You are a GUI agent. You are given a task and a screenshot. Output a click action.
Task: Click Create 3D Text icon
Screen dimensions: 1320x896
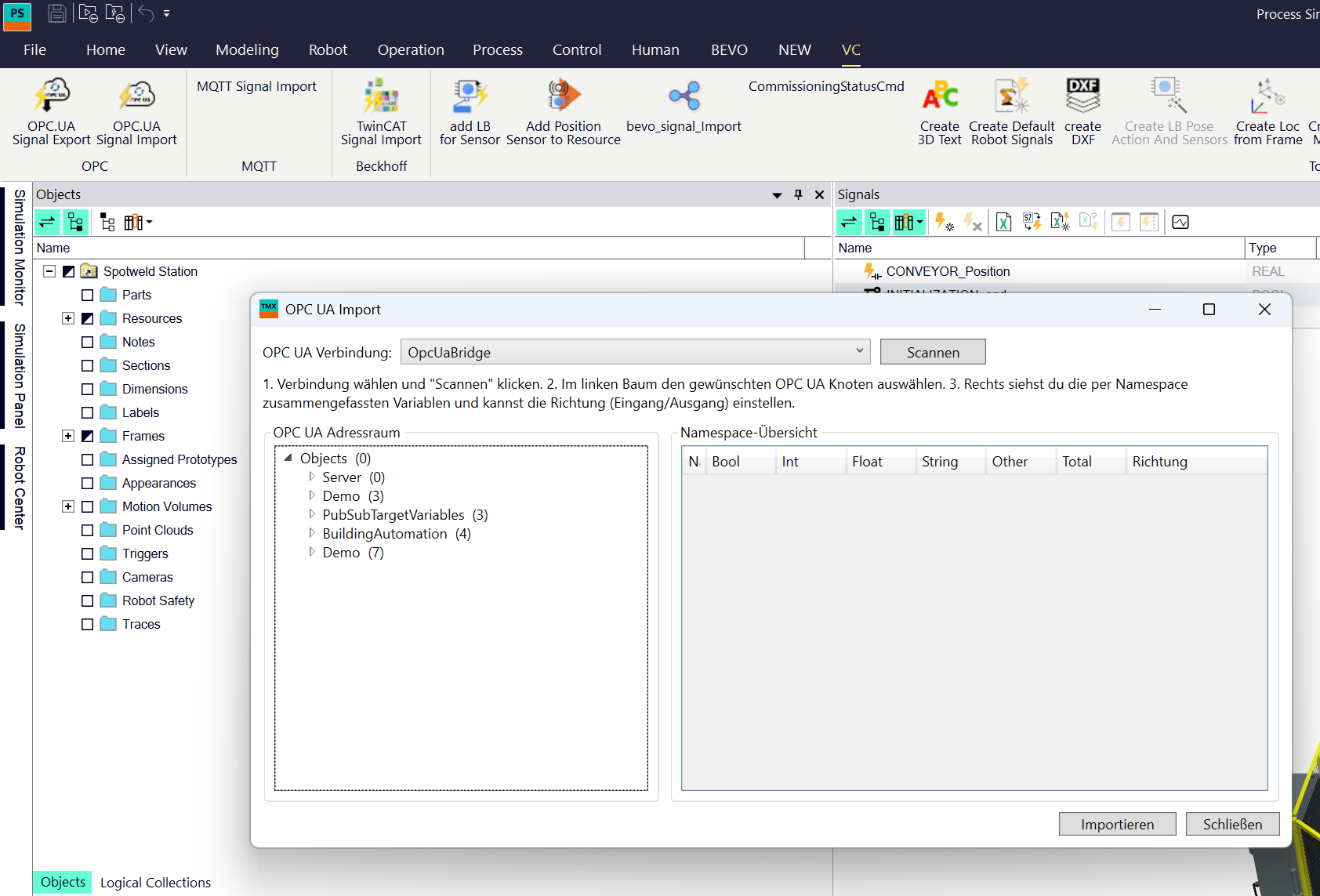click(939, 111)
